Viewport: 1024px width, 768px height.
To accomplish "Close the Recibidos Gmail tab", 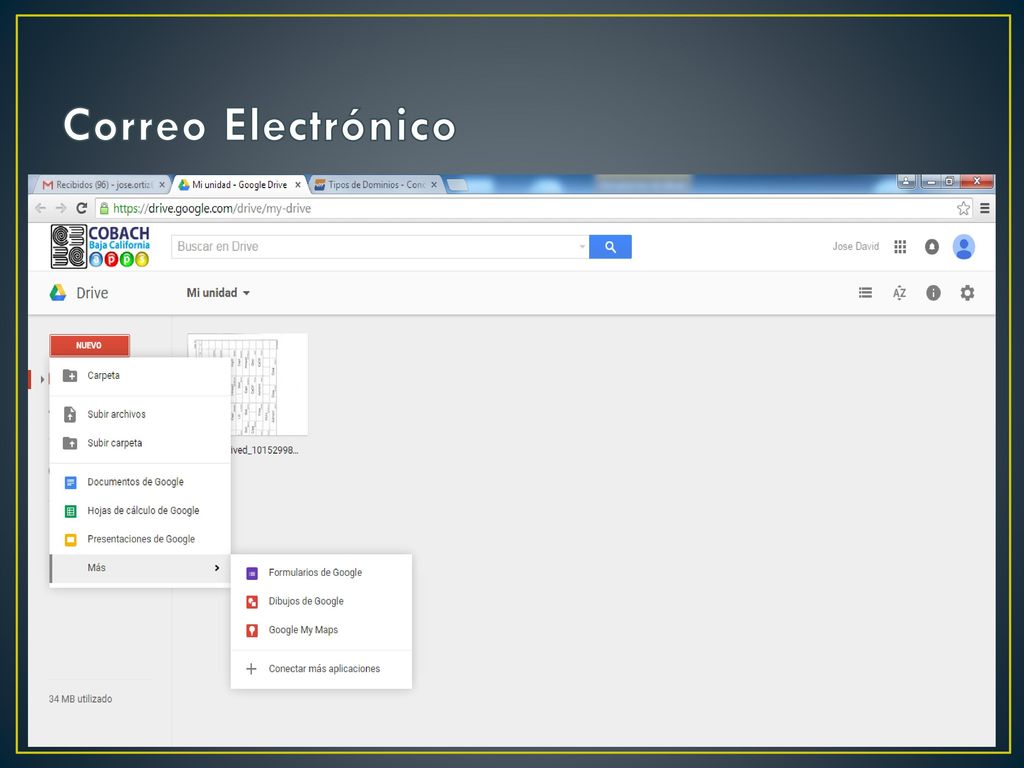I will (162, 185).
